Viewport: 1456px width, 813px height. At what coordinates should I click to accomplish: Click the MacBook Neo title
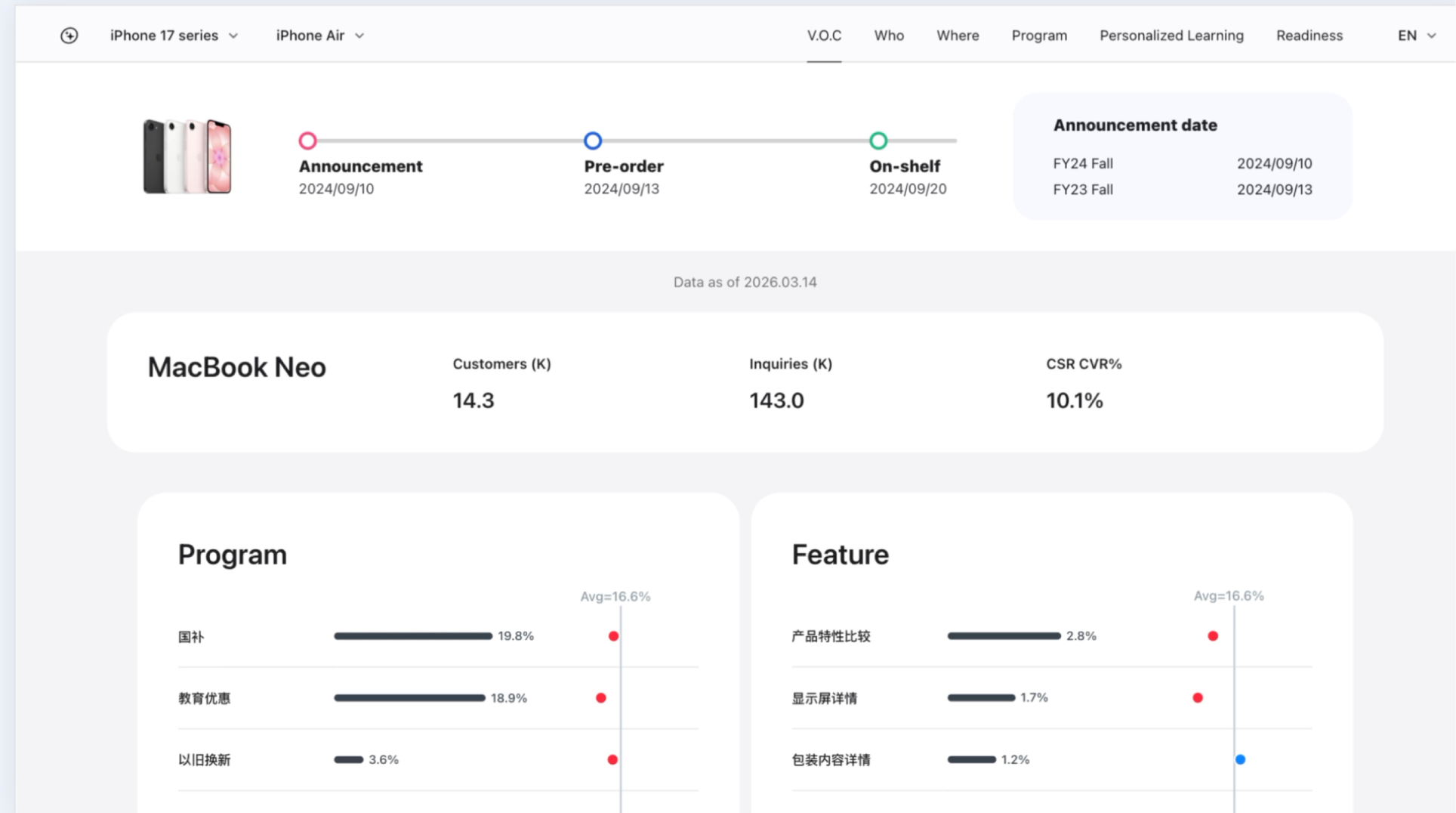click(x=236, y=367)
